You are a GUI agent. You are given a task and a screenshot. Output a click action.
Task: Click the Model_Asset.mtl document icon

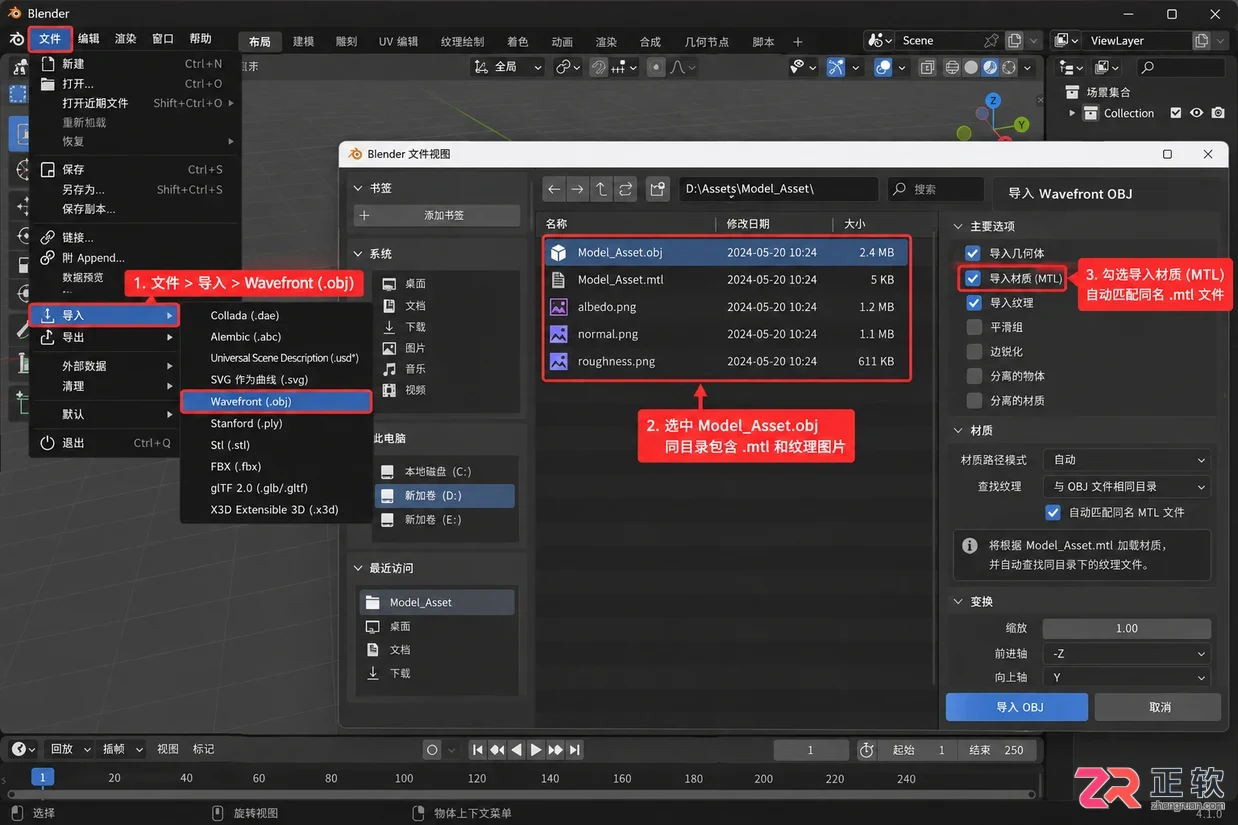click(x=559, y=280)
